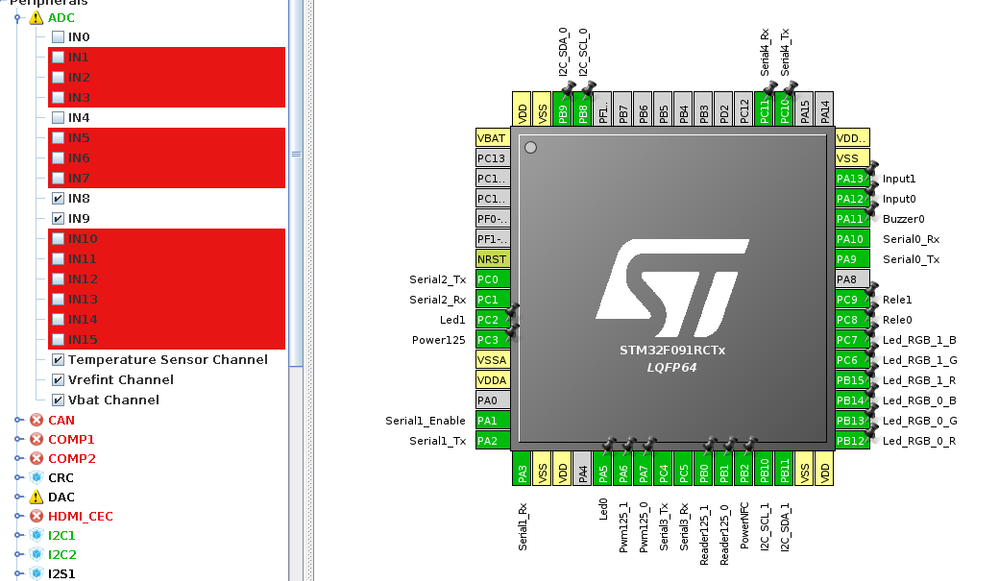Click the conflicted IN15 checkbox
Screen dimensions: 999x581
click(58, 340)
